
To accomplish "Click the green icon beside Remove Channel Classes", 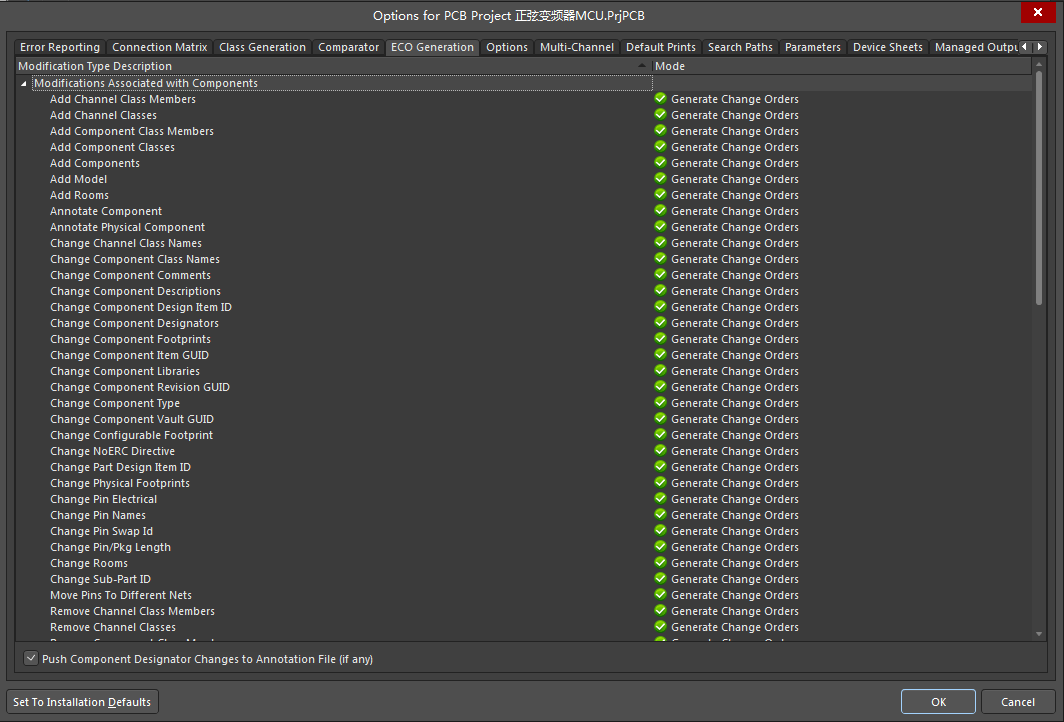I will (x=660, y=627).
